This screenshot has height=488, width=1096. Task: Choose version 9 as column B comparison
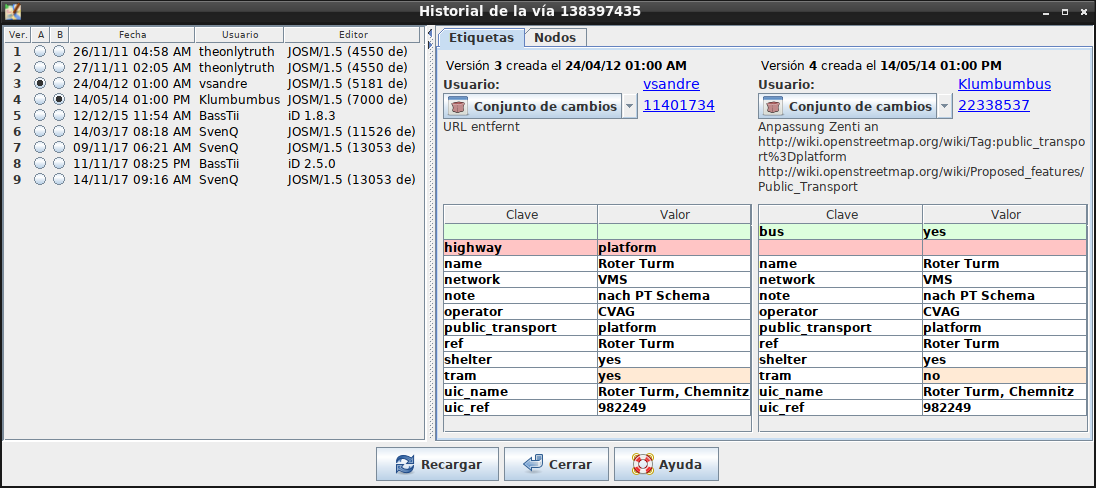[59, 180]
